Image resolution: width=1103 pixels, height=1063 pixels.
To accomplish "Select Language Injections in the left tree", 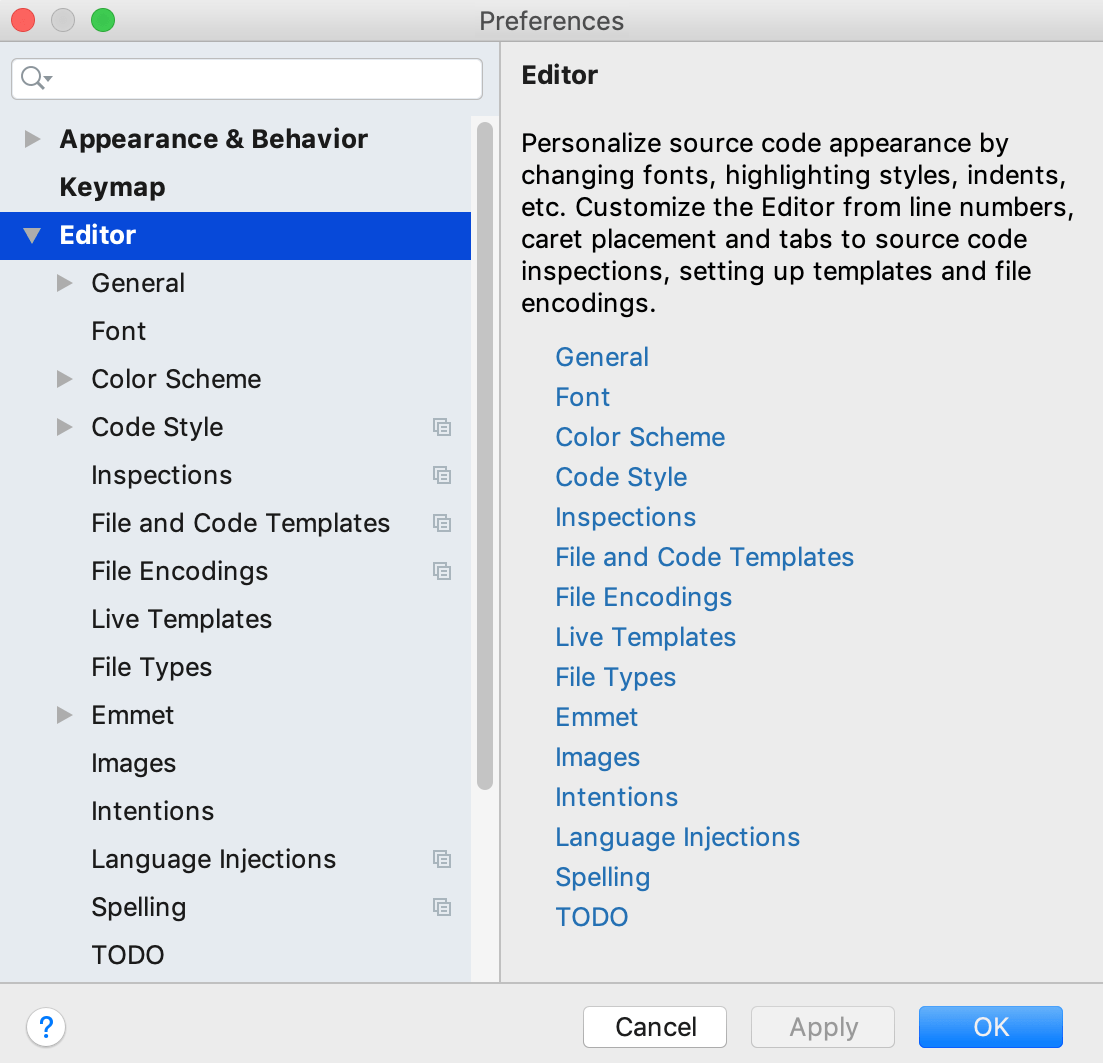I will (x=213, y=860).
